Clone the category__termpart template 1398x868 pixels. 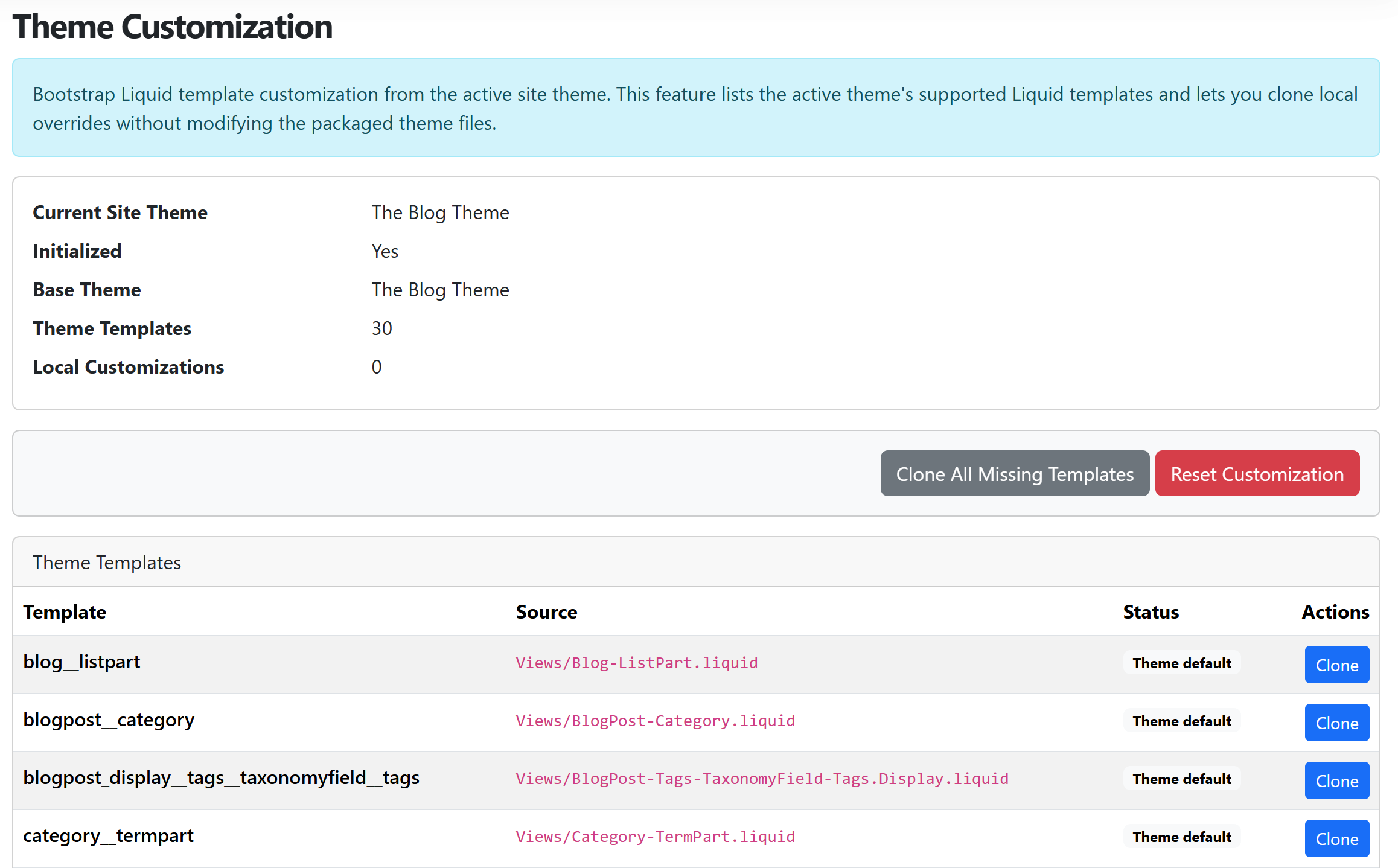pos(1337,838)
